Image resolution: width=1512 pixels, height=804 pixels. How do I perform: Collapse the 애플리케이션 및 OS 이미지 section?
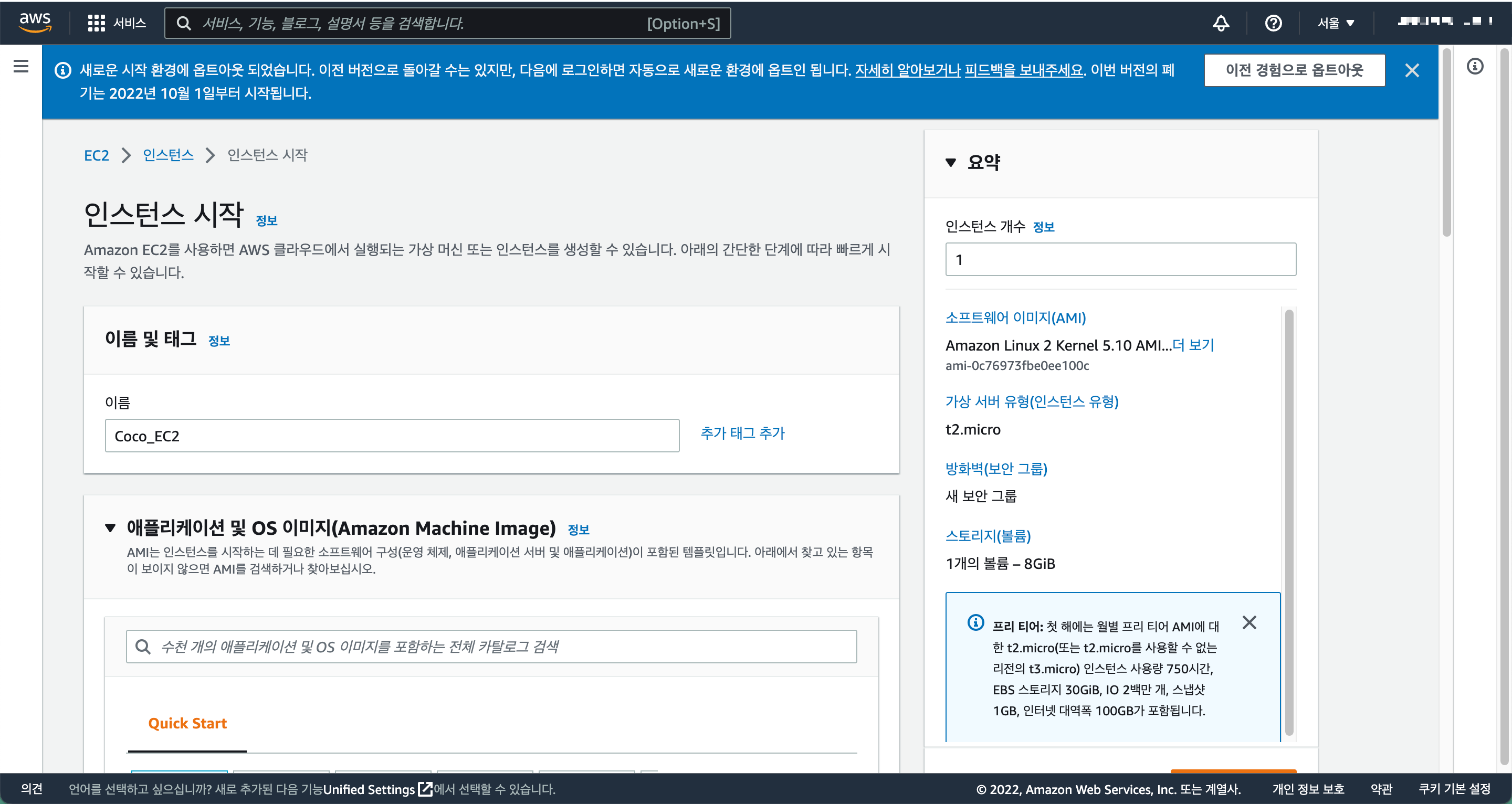(x=110, y=527)
